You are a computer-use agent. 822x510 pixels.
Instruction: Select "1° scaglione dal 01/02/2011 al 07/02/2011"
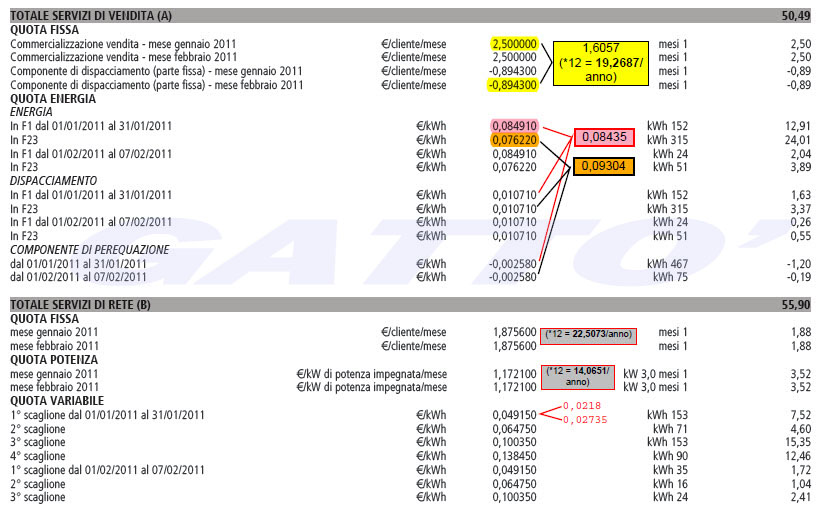point(107,470)
